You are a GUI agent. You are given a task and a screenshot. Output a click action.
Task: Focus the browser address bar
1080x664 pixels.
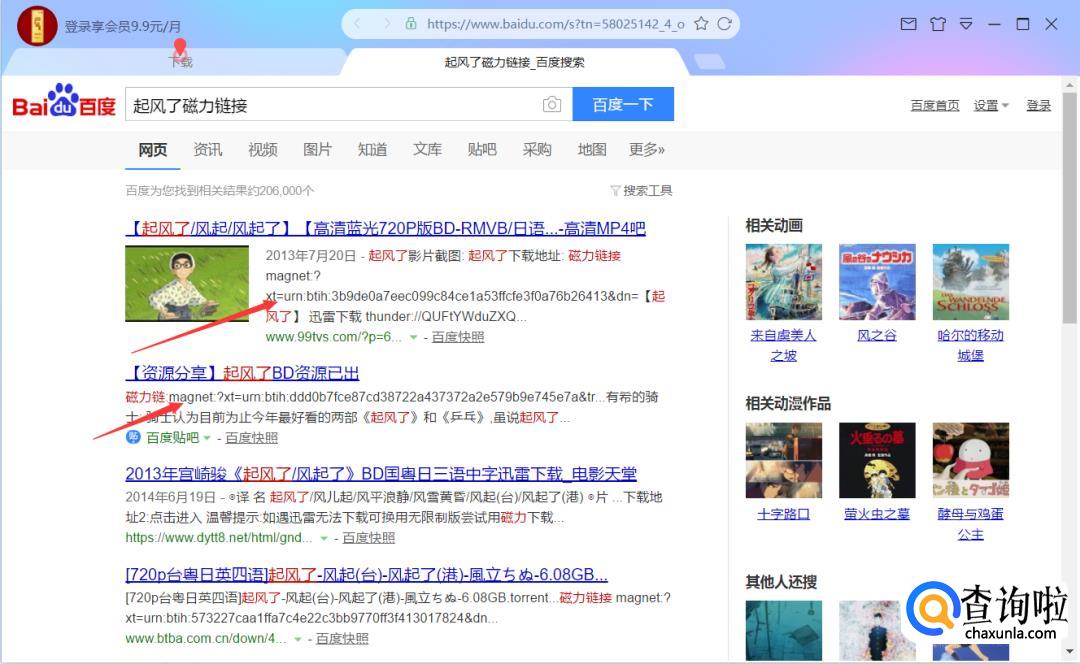(x=541, y=24)
